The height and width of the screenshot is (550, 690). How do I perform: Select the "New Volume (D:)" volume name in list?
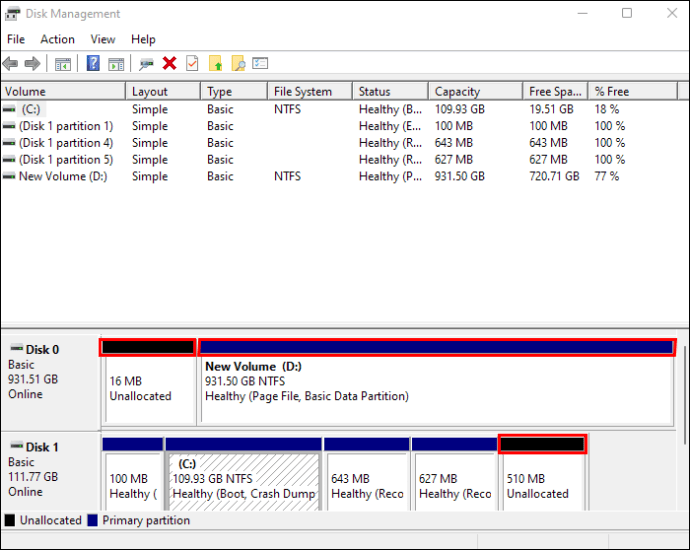[x=63, y=176]
